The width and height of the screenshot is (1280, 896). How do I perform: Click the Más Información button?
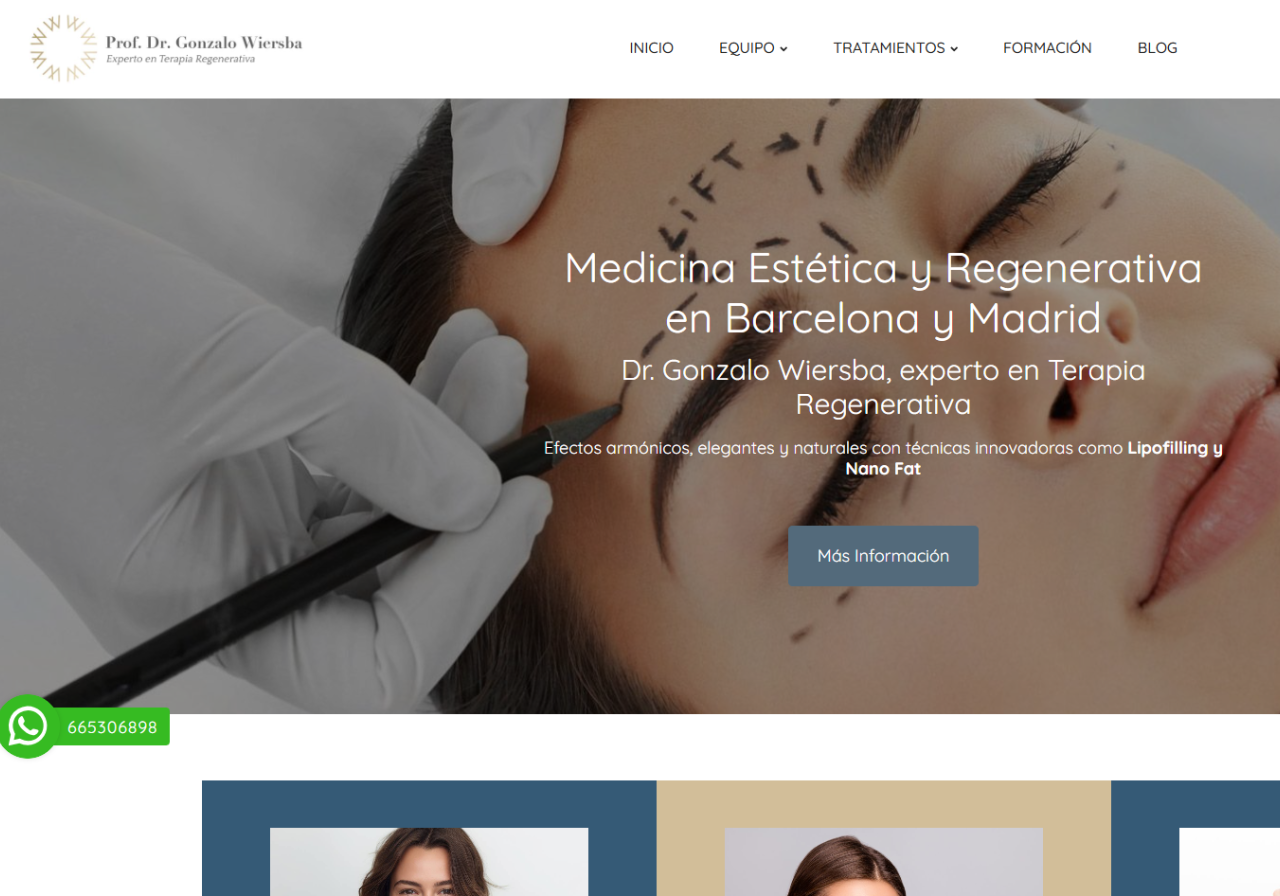click(x=883, y=556)
